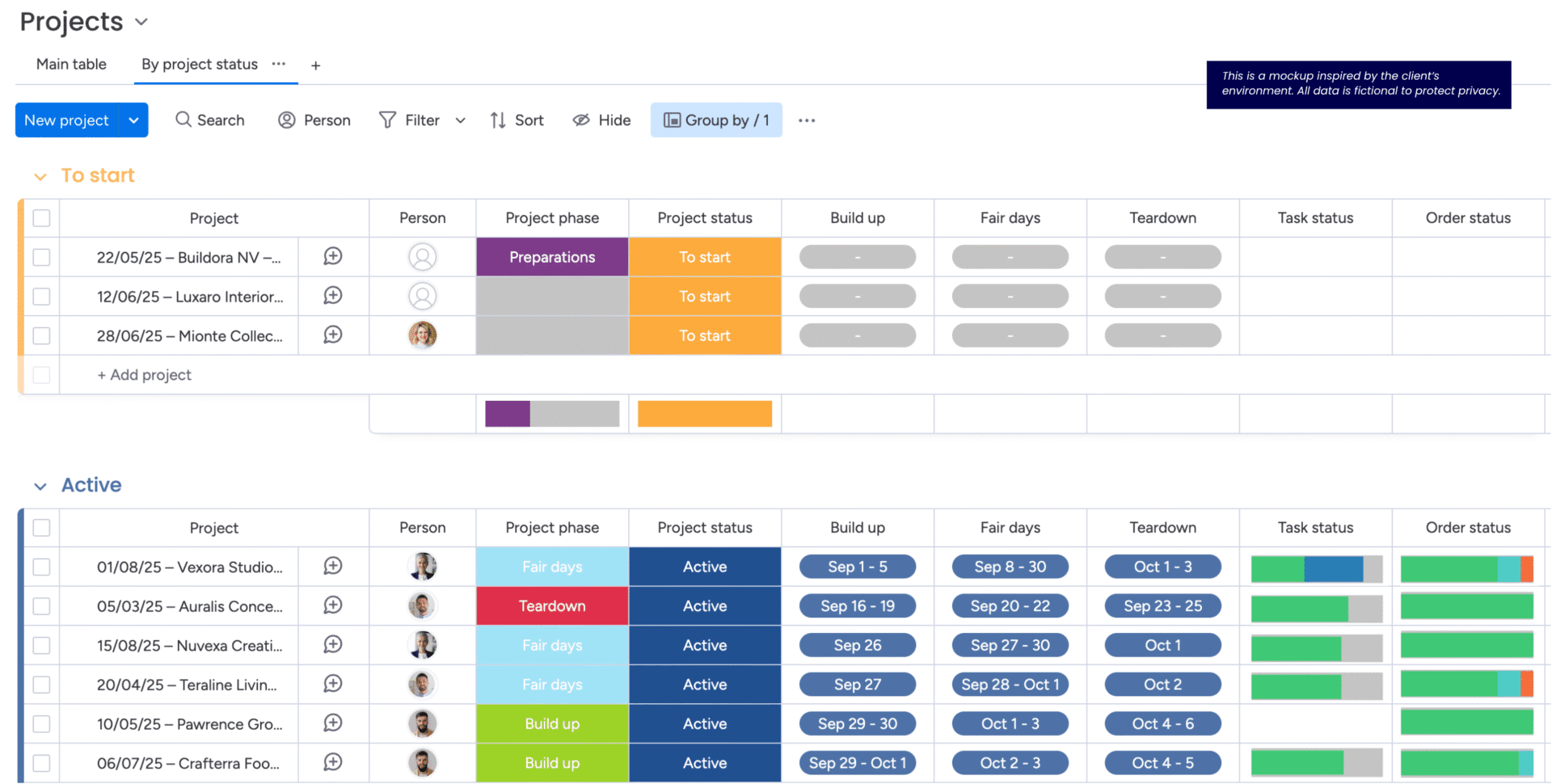Open the Person filter icon
This screenshot has height=784, width=1552.
[x=286, y=120]
